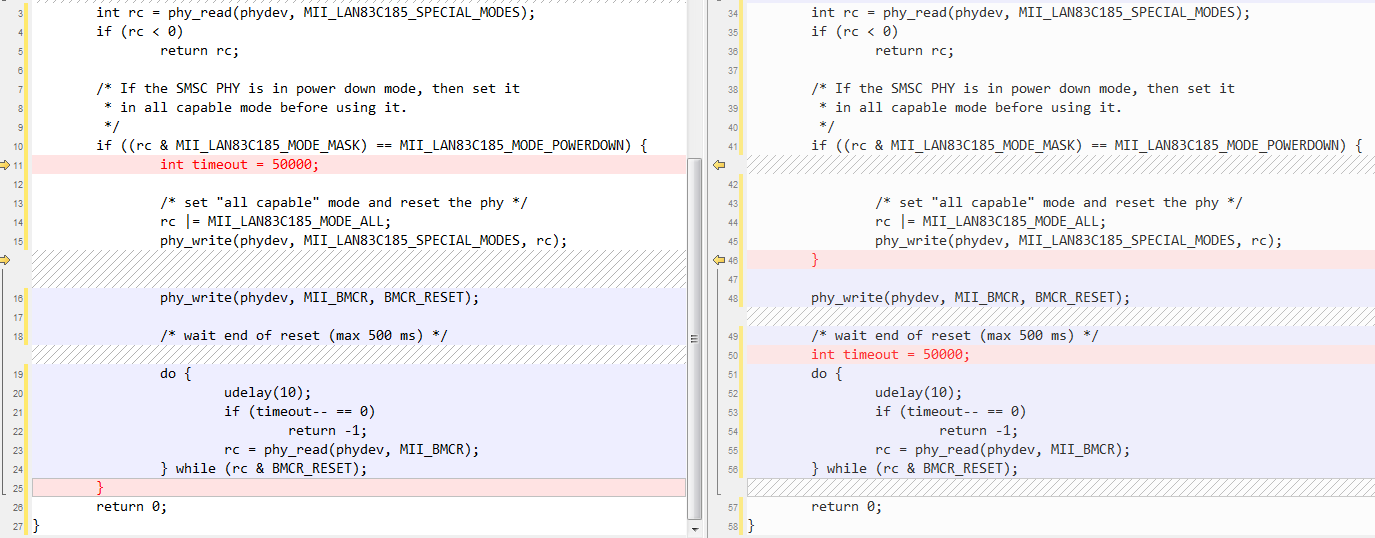Click the left pane scrollbar down arrow
This screenshot has height=538, width=1375.
(696, 529)
